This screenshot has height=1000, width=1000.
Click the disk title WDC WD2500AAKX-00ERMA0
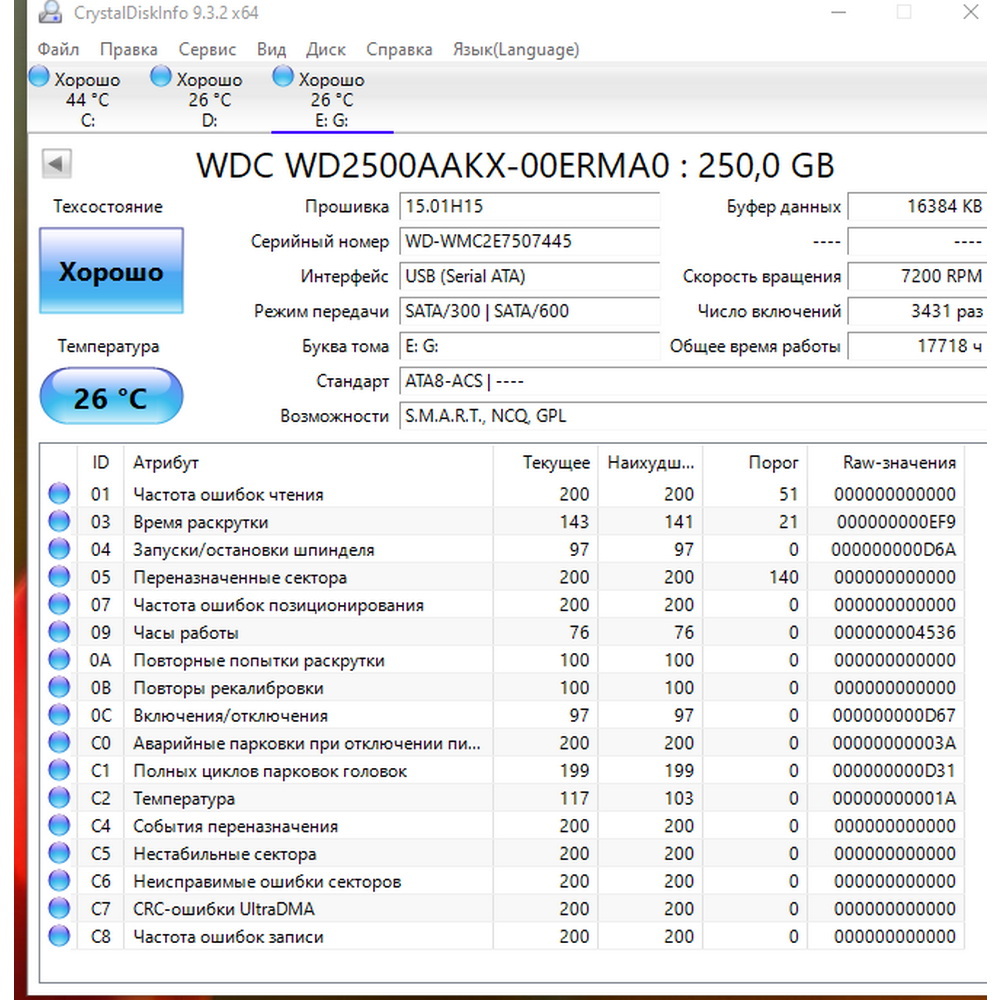pos(433,166)
